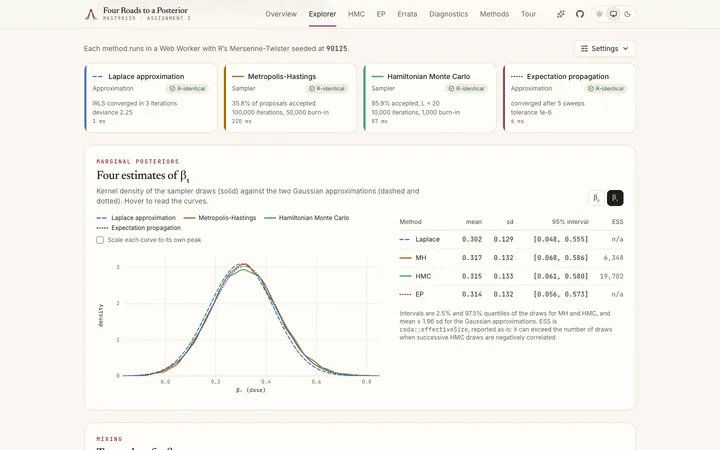720x450 pixels.
Task: Toggle the Expectation propagation chart legend entry
Action: coord(138,228)
